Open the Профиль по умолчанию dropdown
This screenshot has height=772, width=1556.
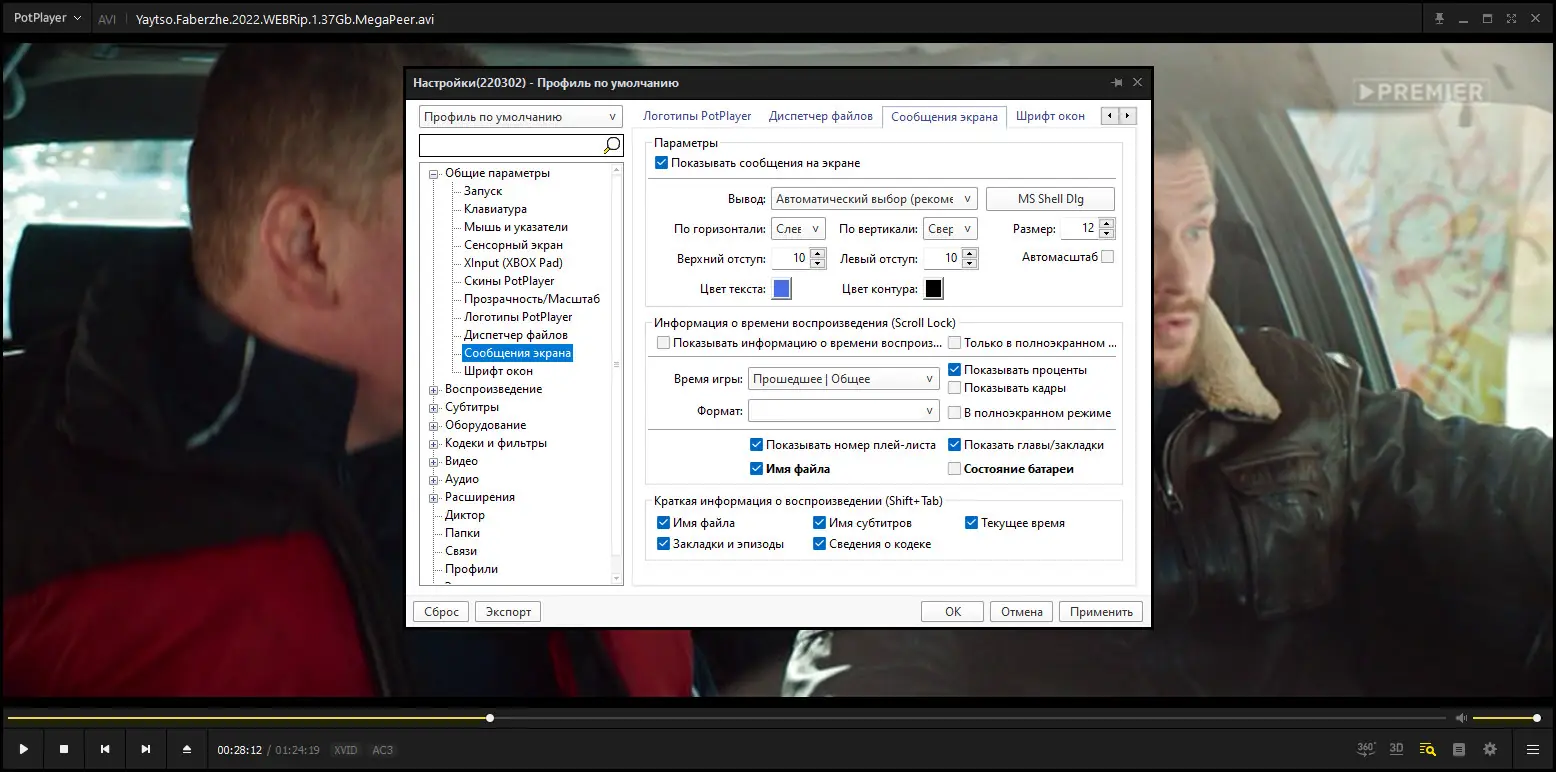tap(520, 117)
